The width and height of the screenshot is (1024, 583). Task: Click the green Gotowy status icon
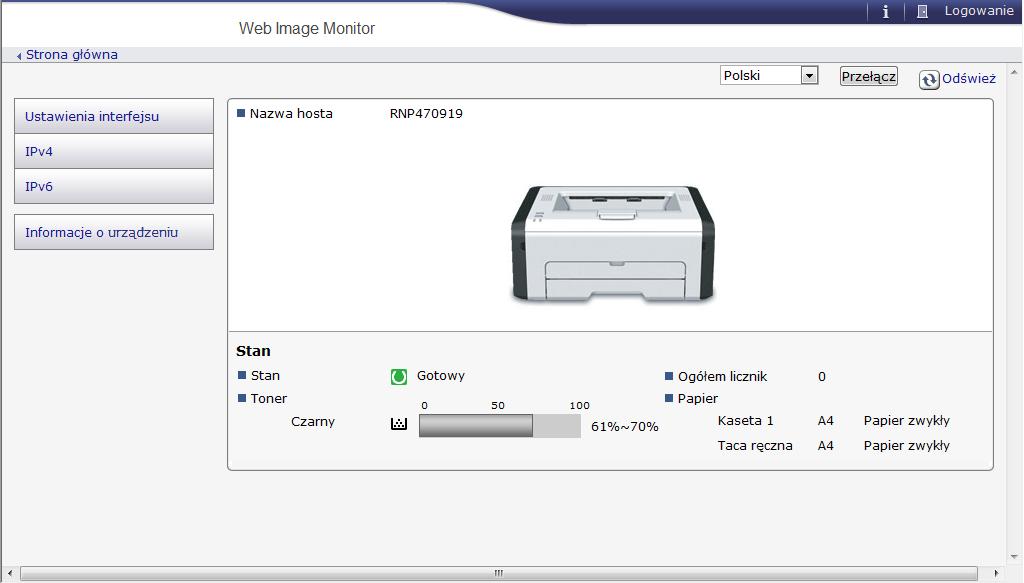point(398,377)
